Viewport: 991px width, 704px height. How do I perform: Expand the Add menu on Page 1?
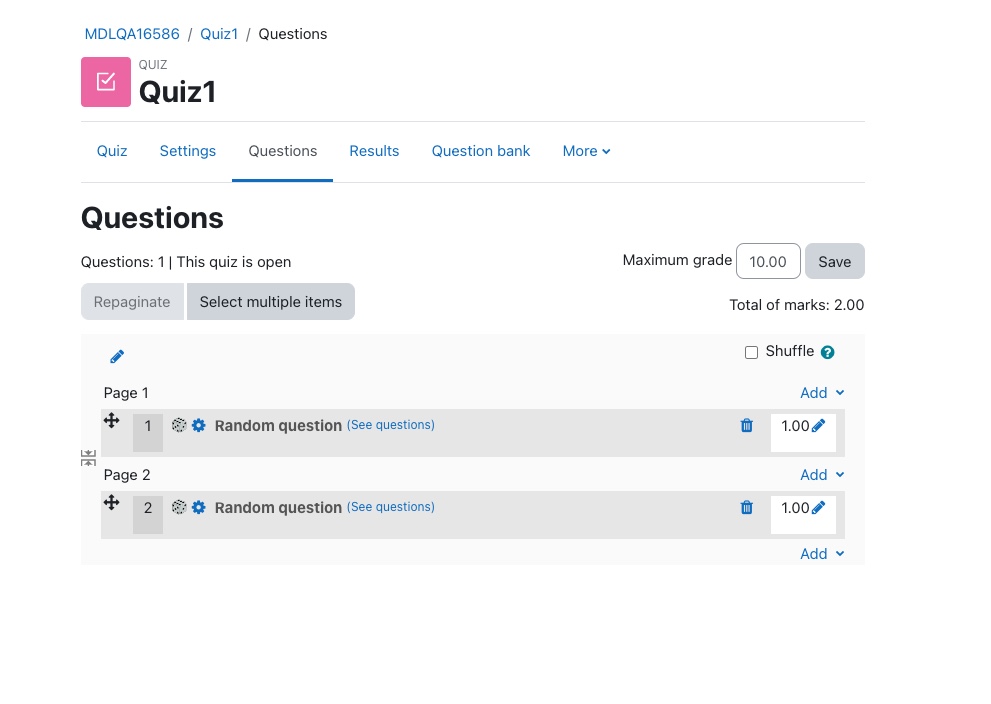pos(822,393)
